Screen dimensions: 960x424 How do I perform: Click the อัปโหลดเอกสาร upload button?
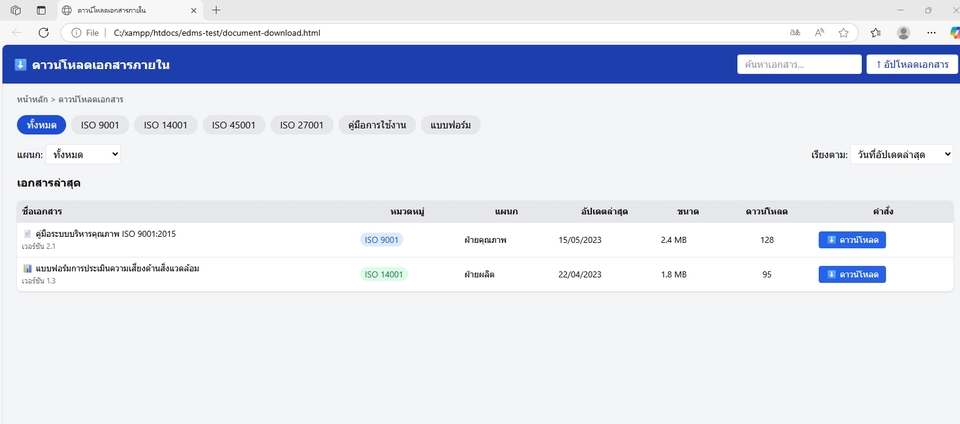pos(911,64)
